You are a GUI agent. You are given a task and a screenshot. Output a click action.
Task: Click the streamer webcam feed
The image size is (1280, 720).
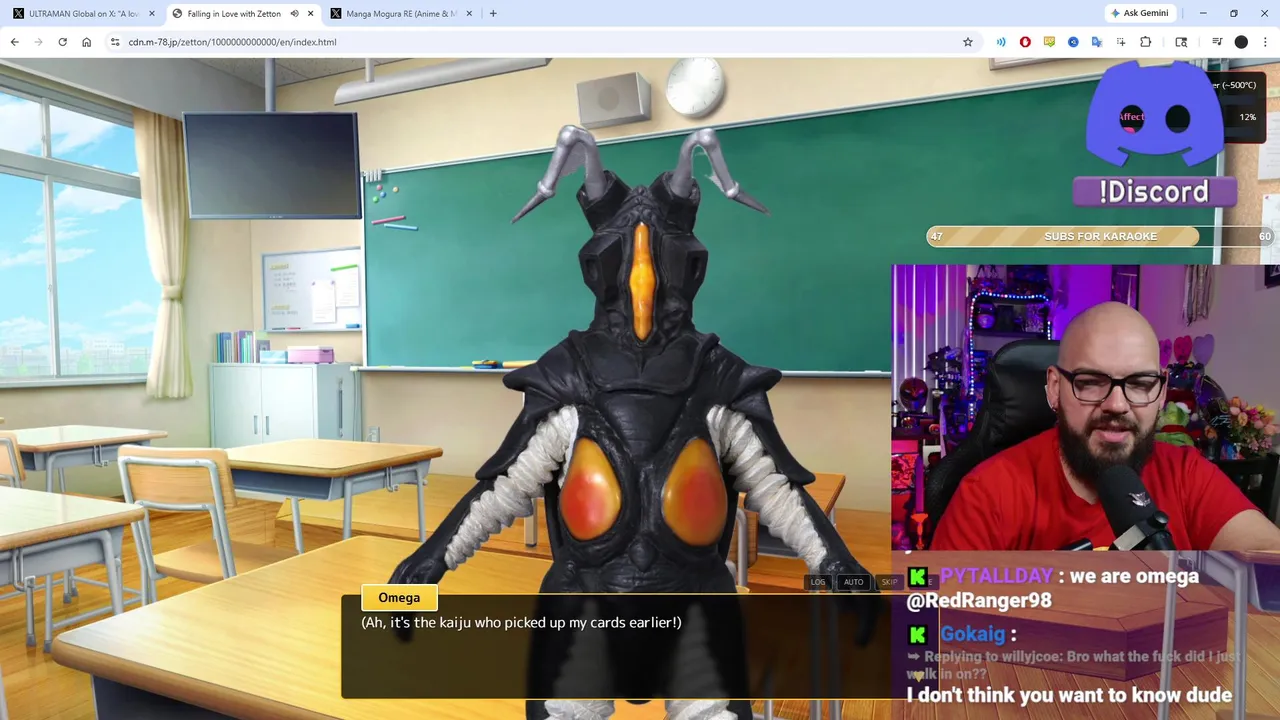pyautogui.click(x=1085, y=408)
